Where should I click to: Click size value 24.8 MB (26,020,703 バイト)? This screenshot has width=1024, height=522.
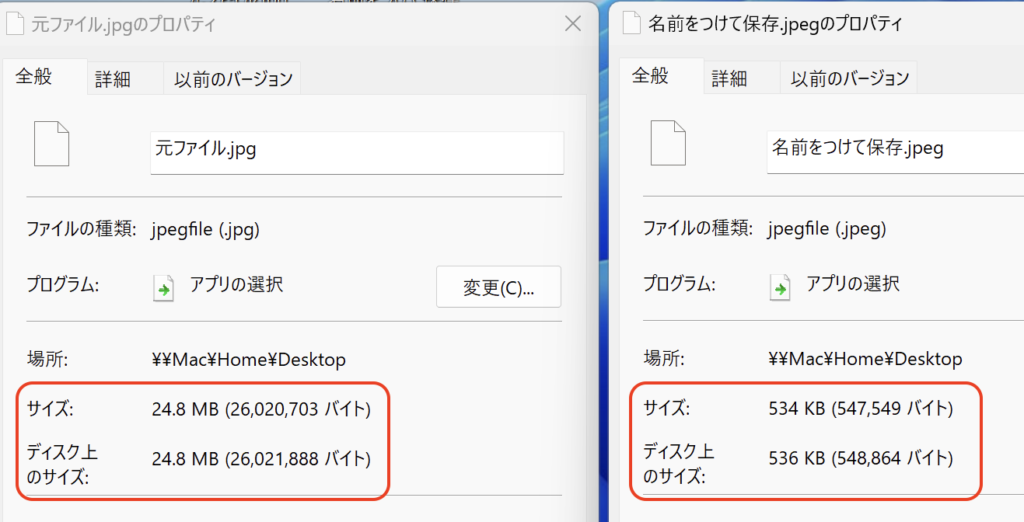261,410
